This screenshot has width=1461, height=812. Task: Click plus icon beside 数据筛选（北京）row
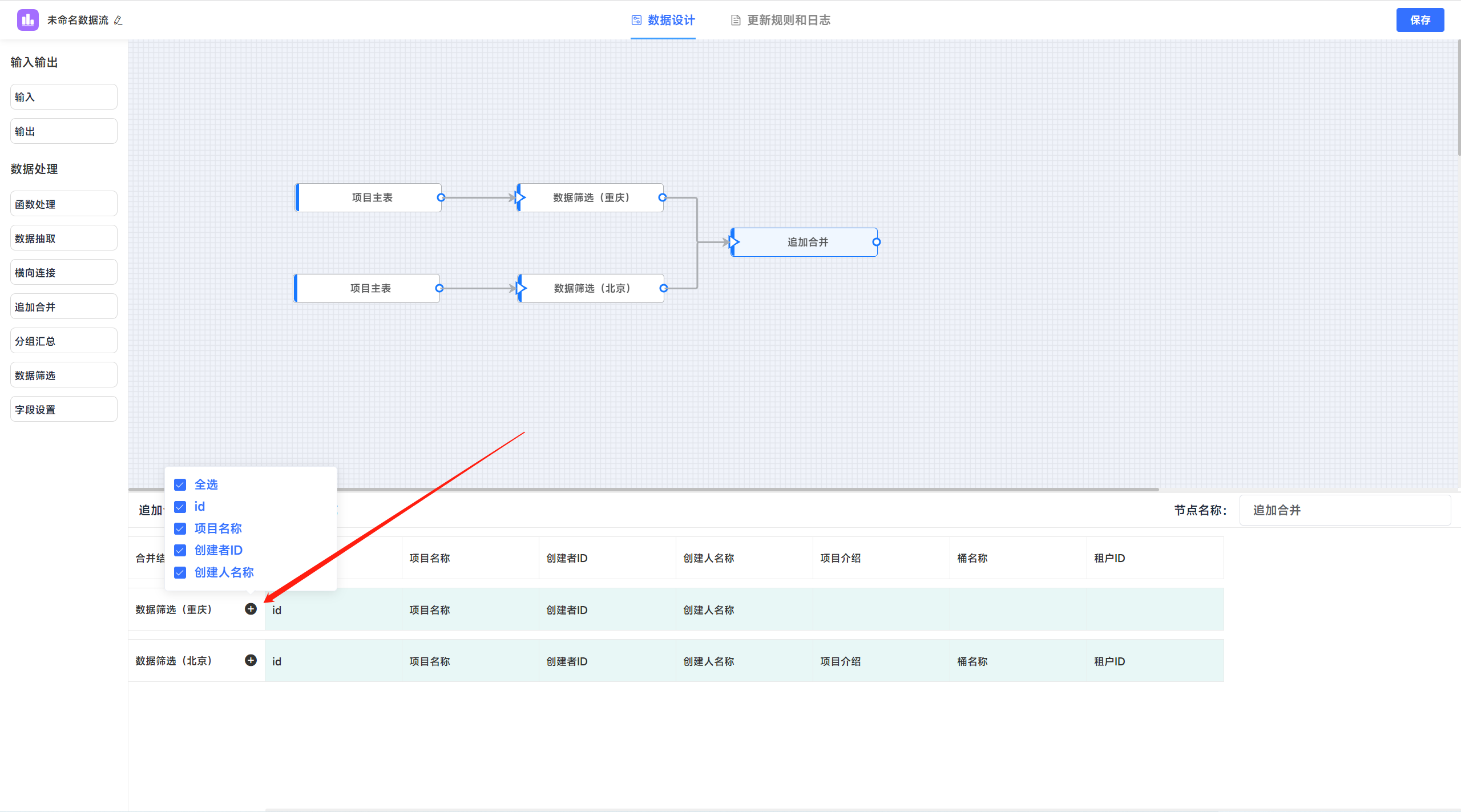(251, 660)
